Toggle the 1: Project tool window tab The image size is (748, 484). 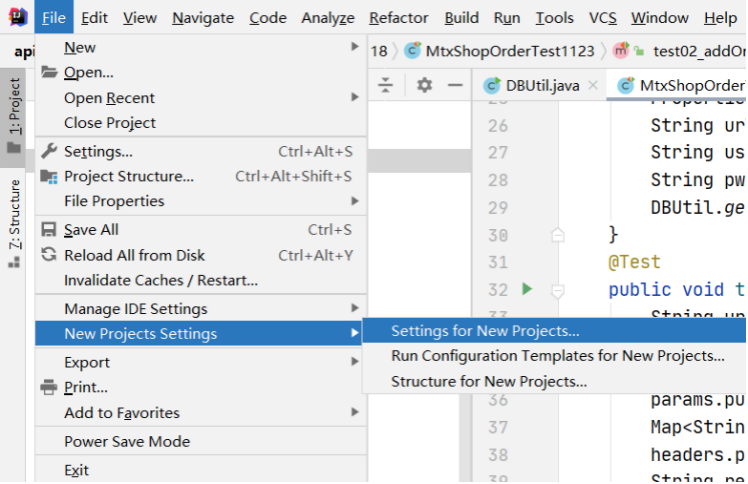pyautogui.click(x=13, y=116)
